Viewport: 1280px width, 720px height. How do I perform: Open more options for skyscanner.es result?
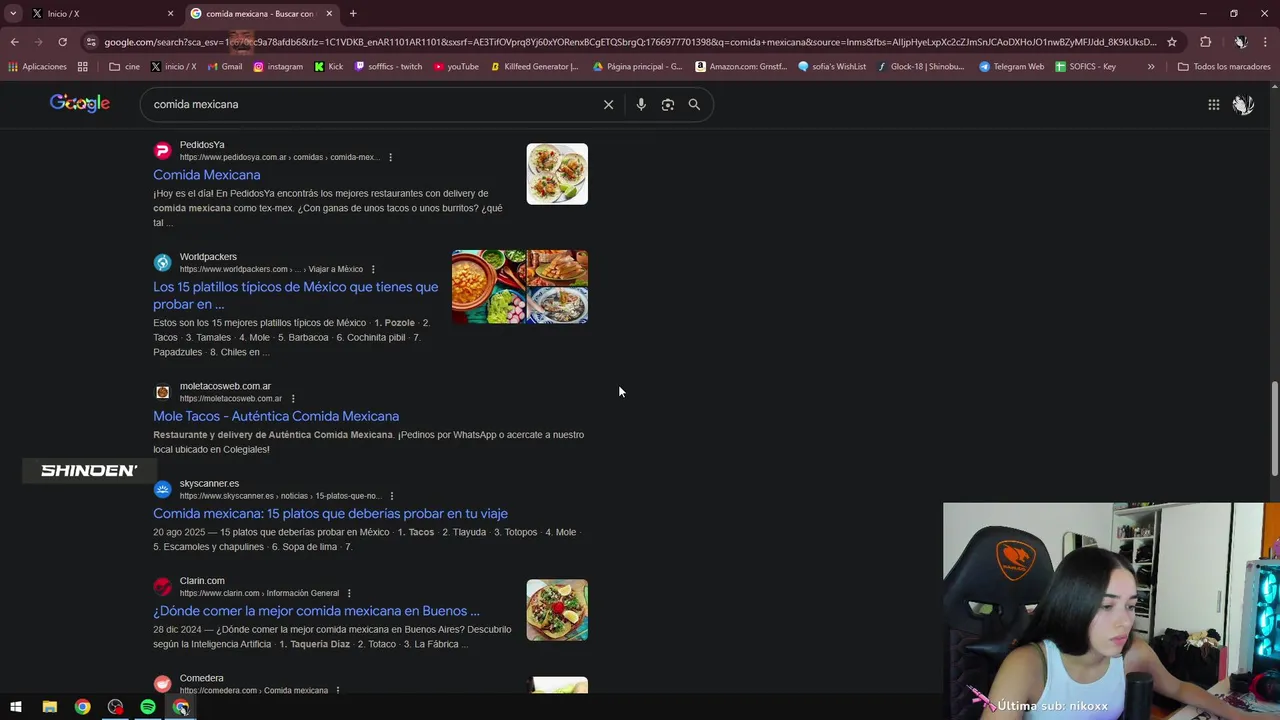pyautogui.click(x=391, y=496)
